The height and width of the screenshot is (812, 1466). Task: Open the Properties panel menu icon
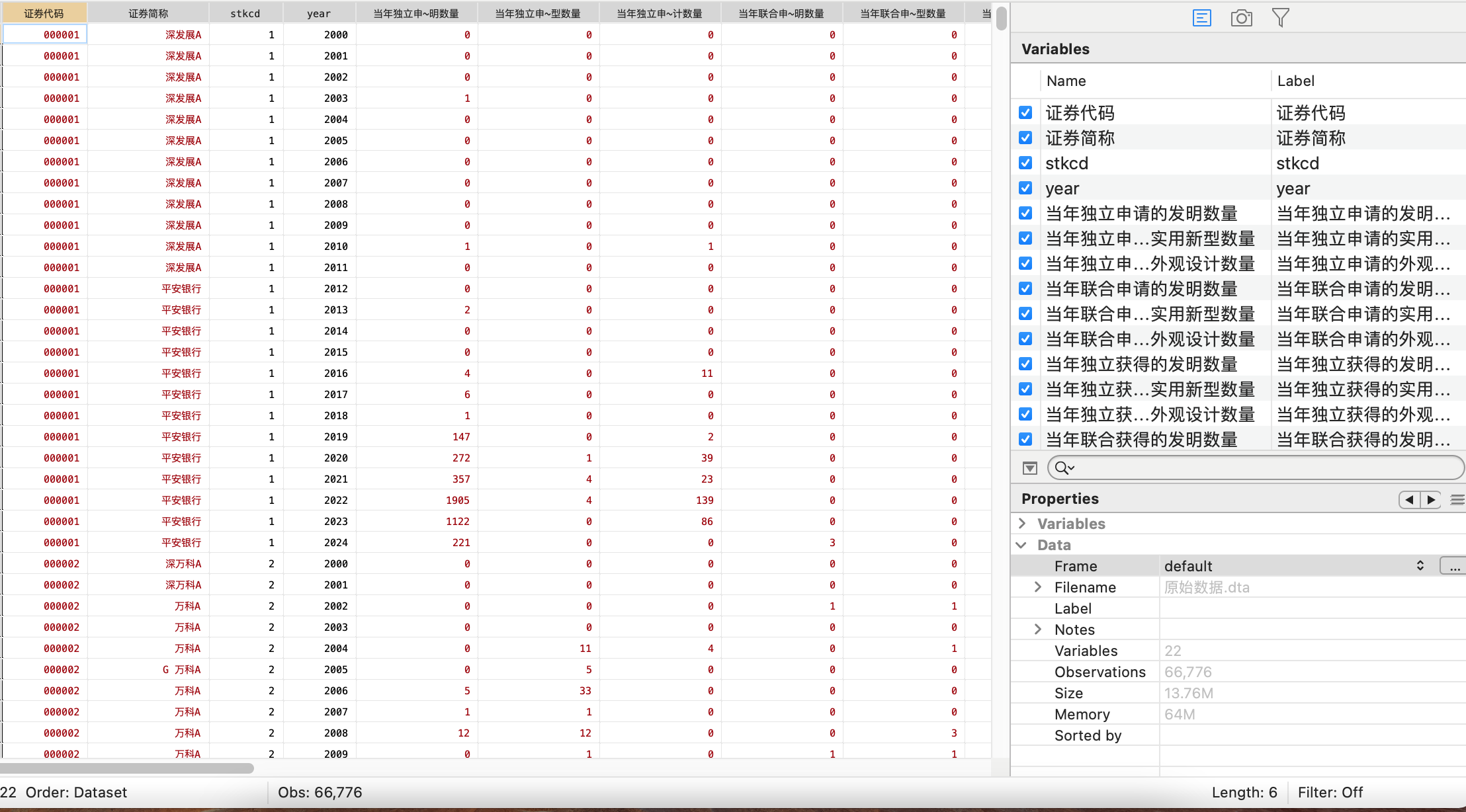(x=1457, y=499)
